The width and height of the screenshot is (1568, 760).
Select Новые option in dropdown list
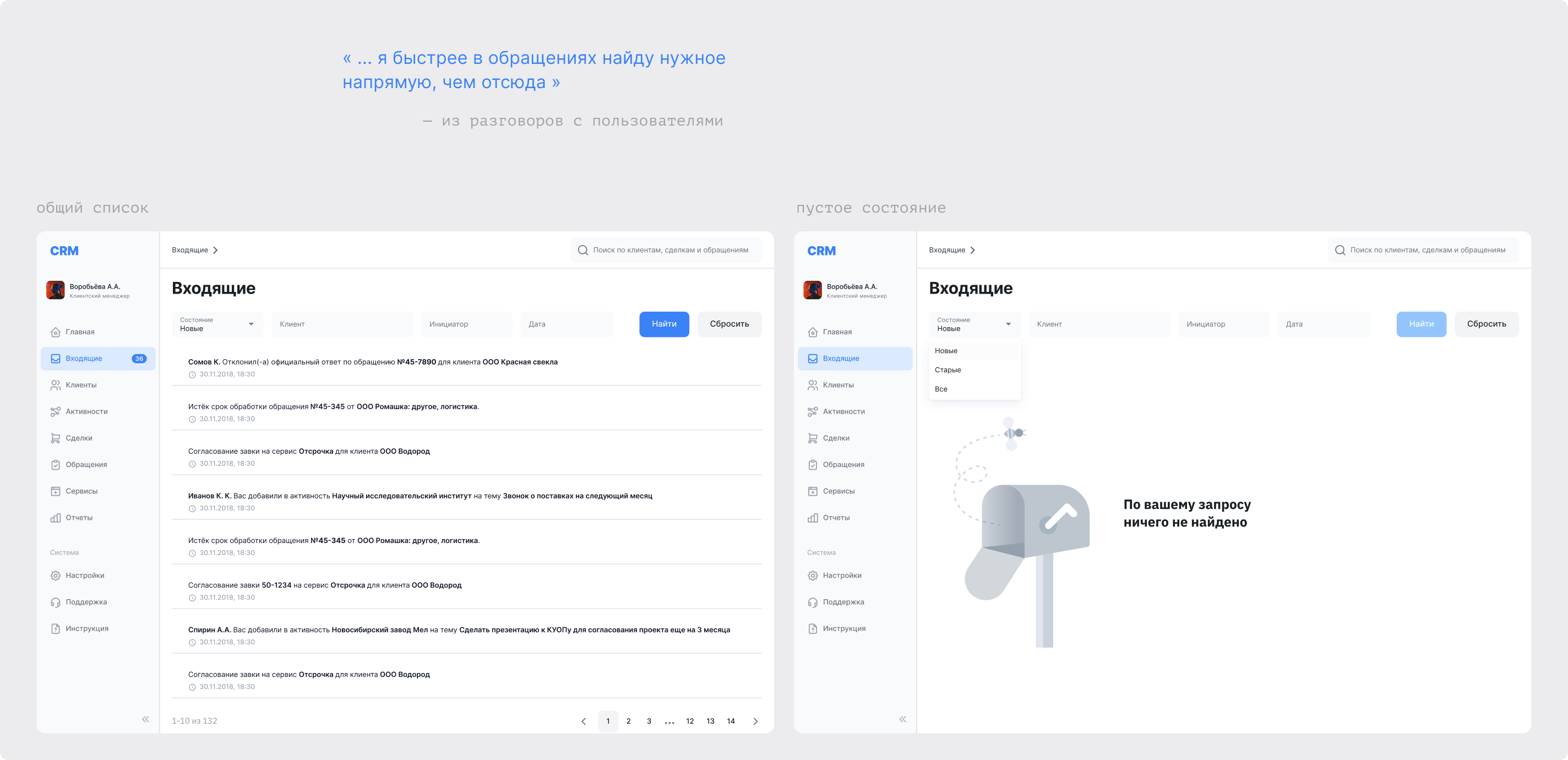[974, 351]
